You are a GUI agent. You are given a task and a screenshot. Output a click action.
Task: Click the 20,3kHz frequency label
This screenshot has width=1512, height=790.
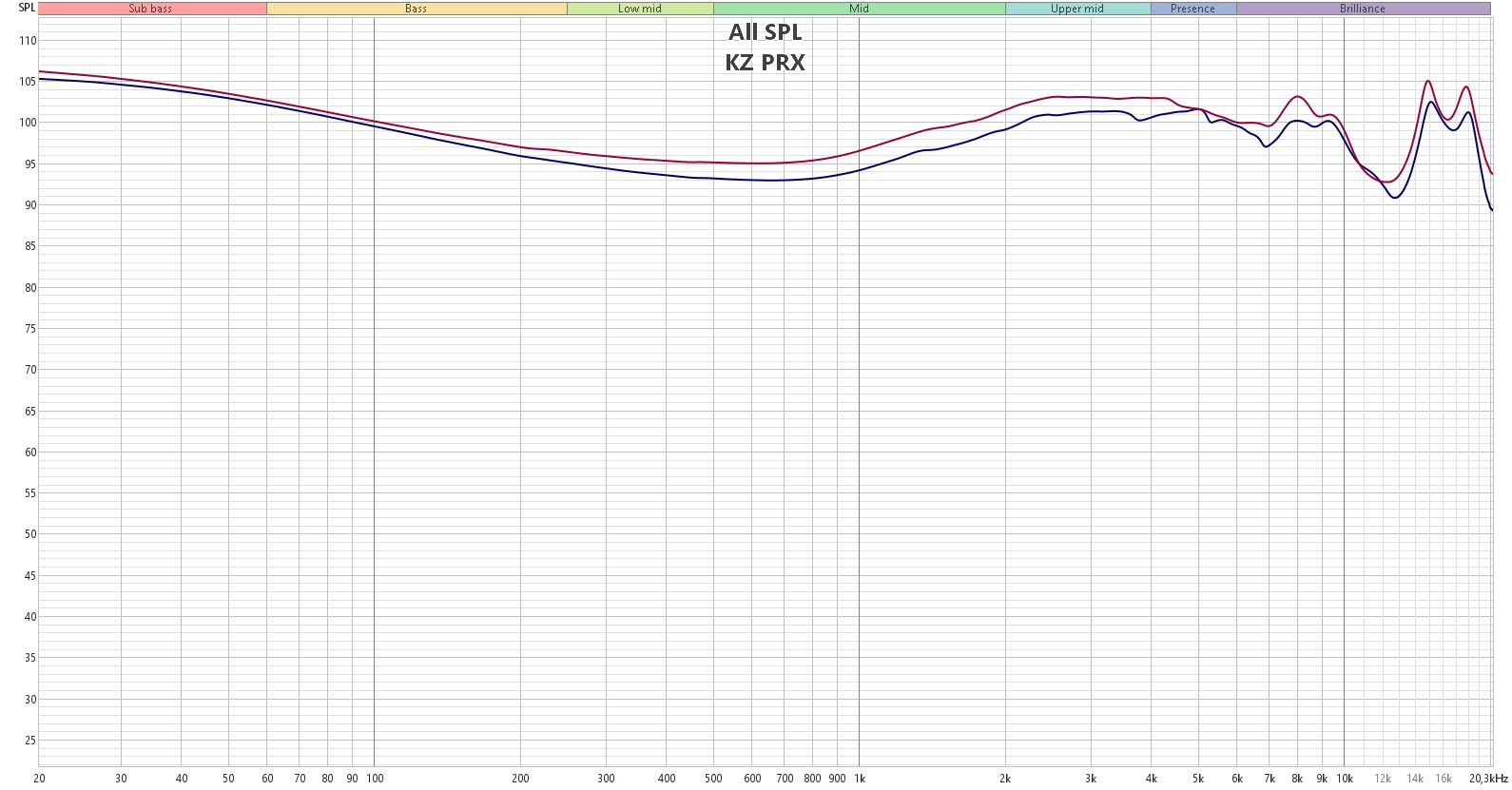[1489, 779]
